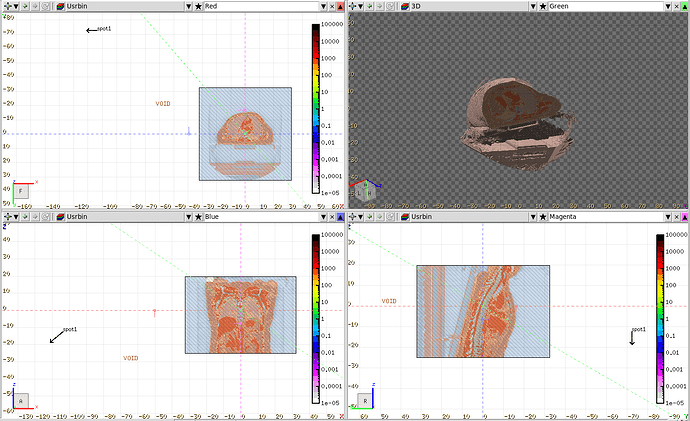Click the star icon beside the Green name field
This screenshot has height=421, width=690.
[541, 6]
